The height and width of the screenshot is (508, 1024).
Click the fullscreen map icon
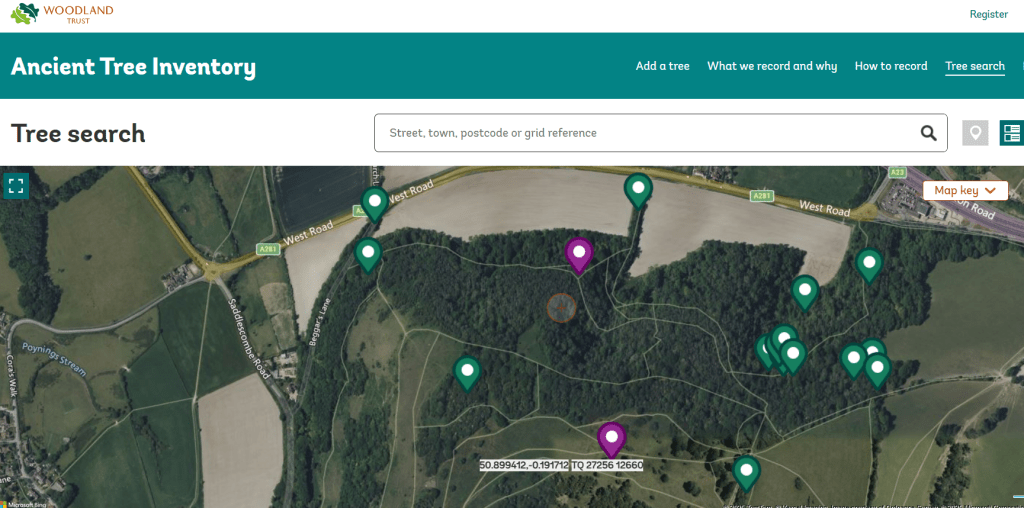pos(16,185)
